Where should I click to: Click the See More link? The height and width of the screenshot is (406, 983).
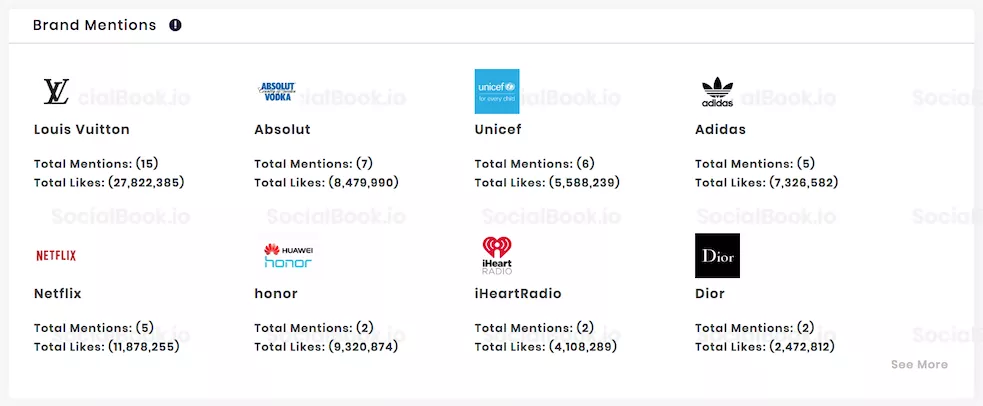click(919, 365)
